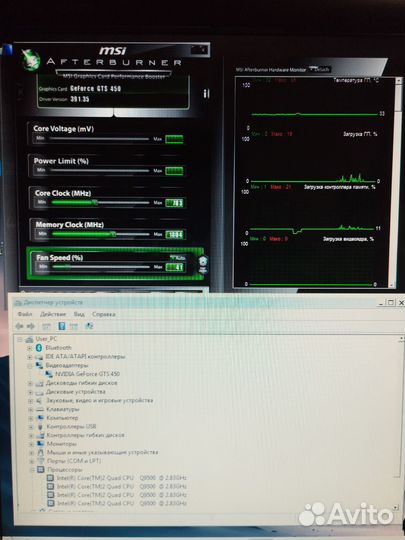Click the Мыши и иные указывающие устройства icon
This screenshot has width=405, height=540.
click(41, 452)
